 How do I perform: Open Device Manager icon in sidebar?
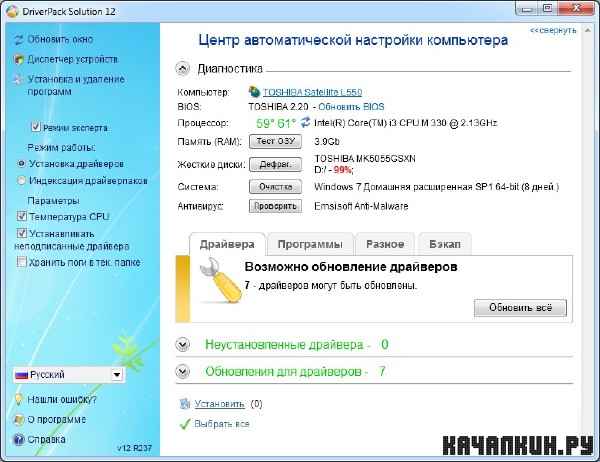coord(18,59)
